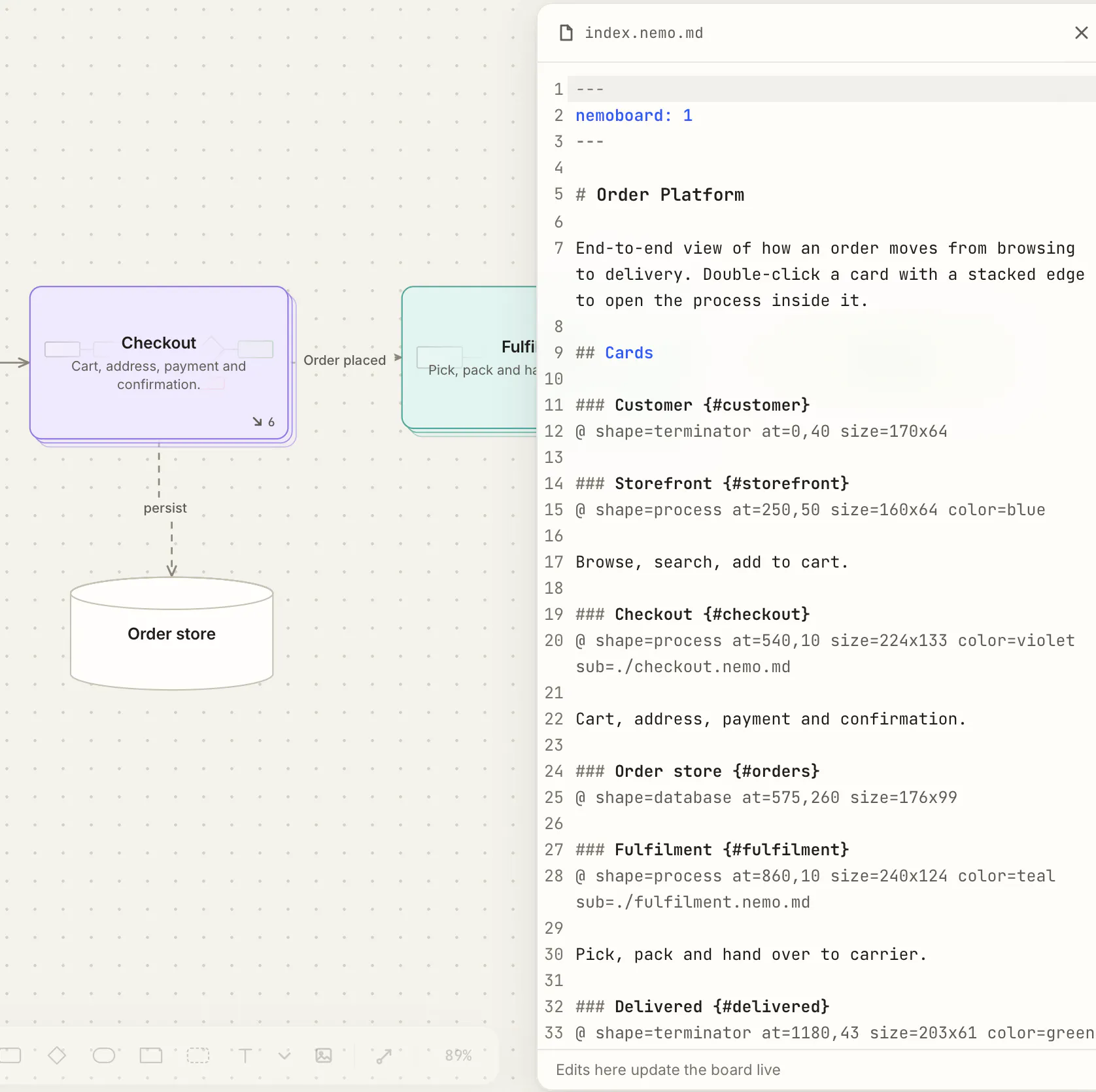
Task: Click the '### Customer {#customer}' line
Action: 693,405
